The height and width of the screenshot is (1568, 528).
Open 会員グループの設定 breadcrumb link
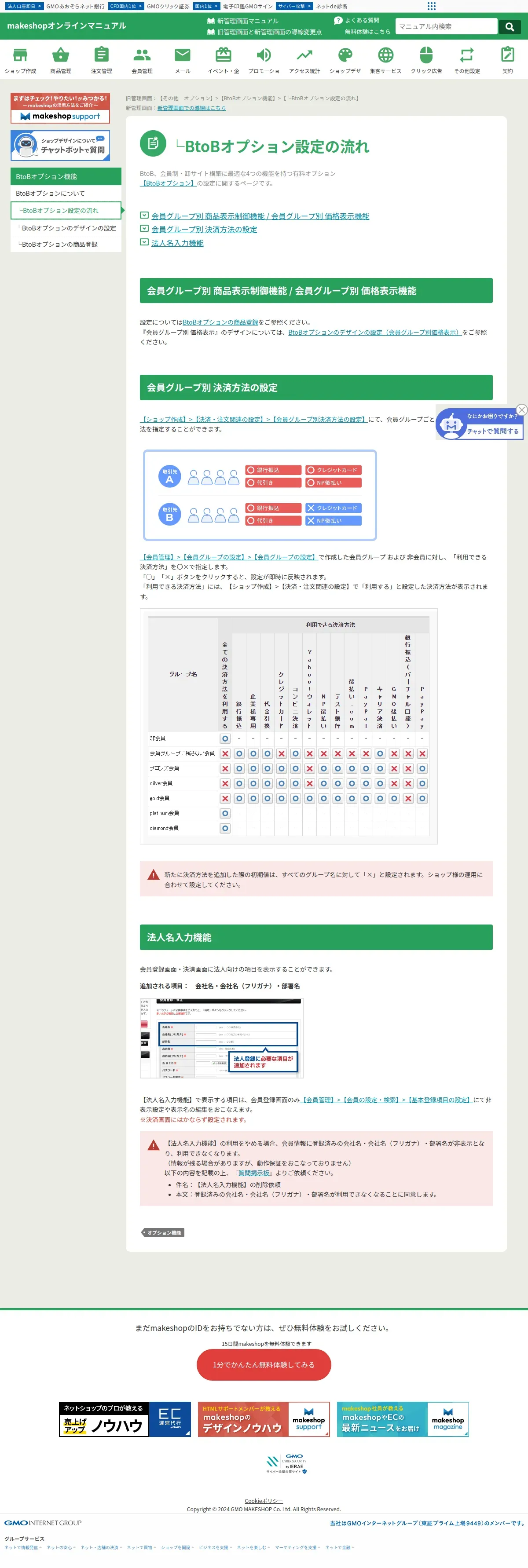click(229, 557)
